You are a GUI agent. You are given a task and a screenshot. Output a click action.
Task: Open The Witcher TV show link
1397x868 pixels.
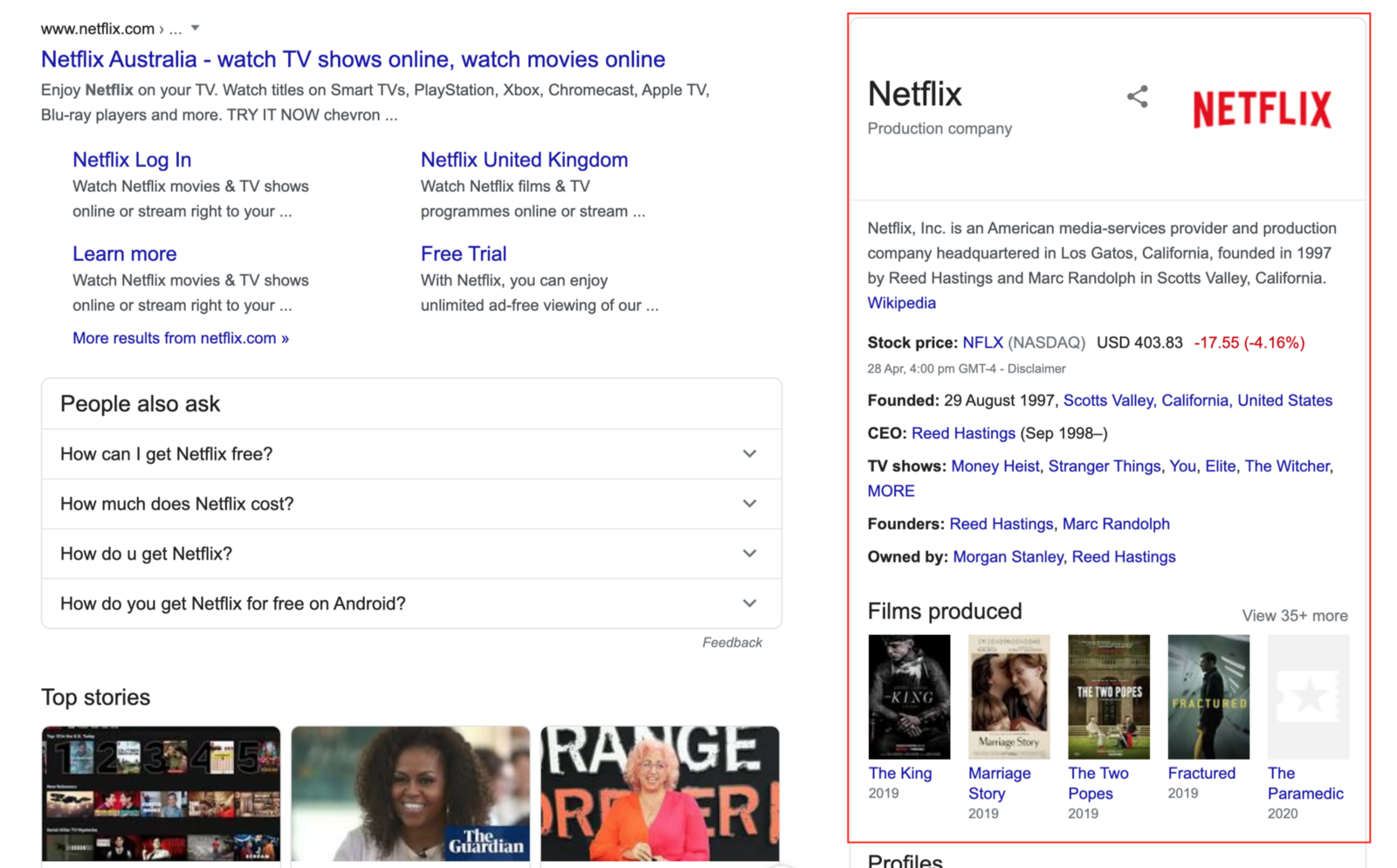(1287, 466)
